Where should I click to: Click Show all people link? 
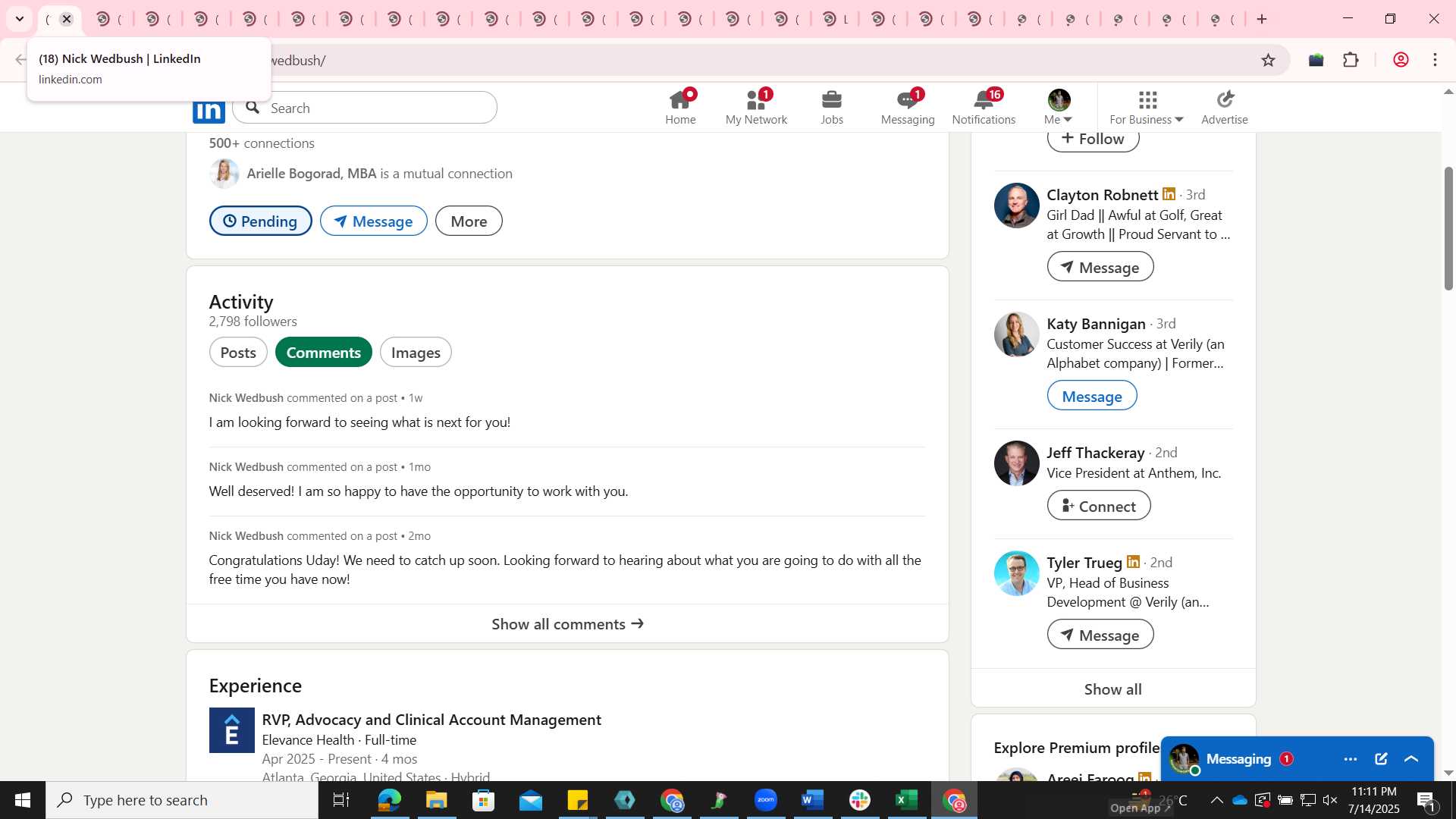(1113, 689)
